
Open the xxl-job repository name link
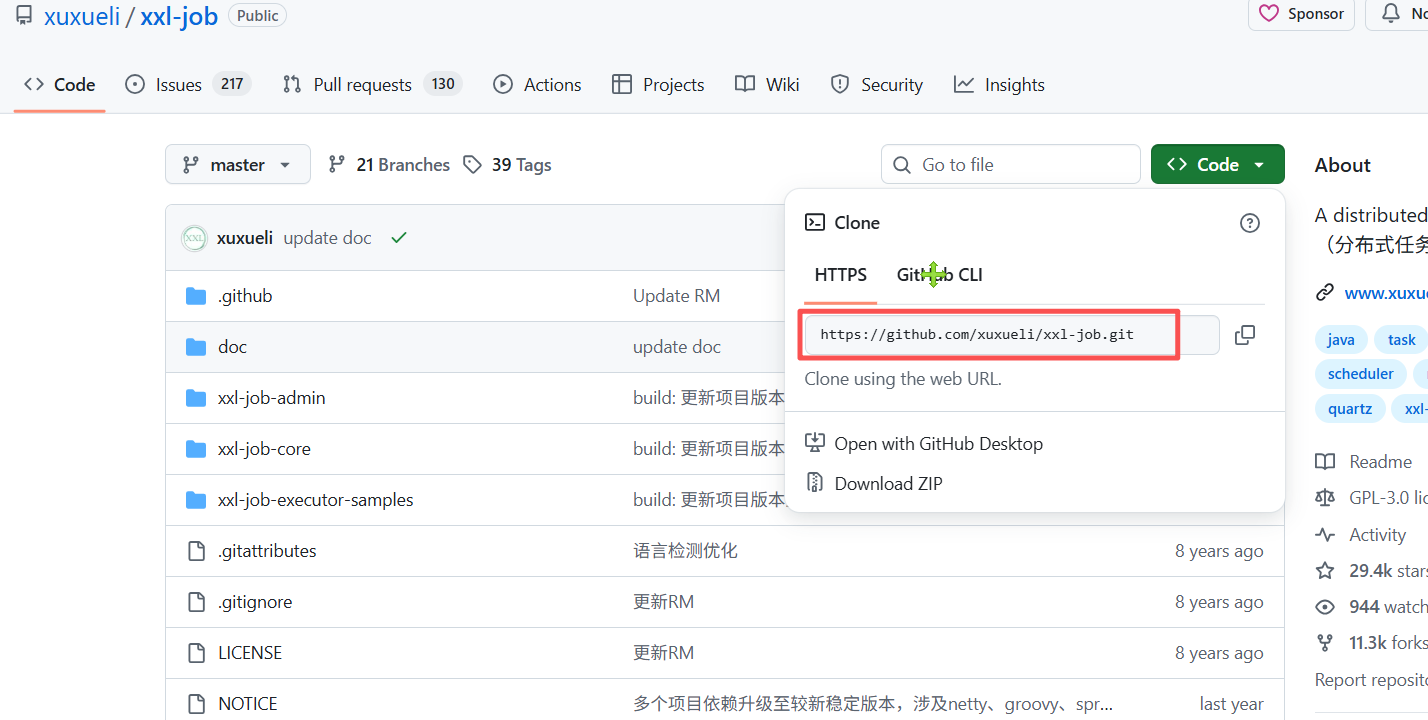point(179,17)
